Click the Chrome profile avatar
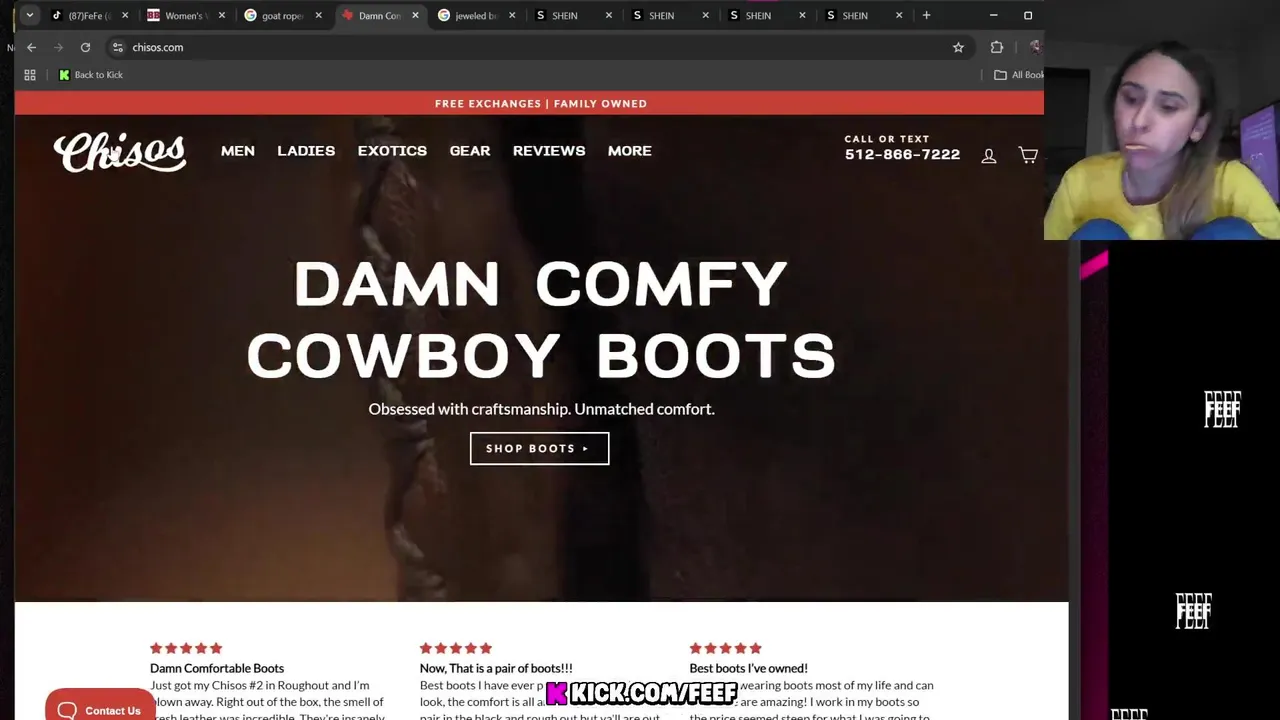1280x720 pixels. coord(1036,47)
